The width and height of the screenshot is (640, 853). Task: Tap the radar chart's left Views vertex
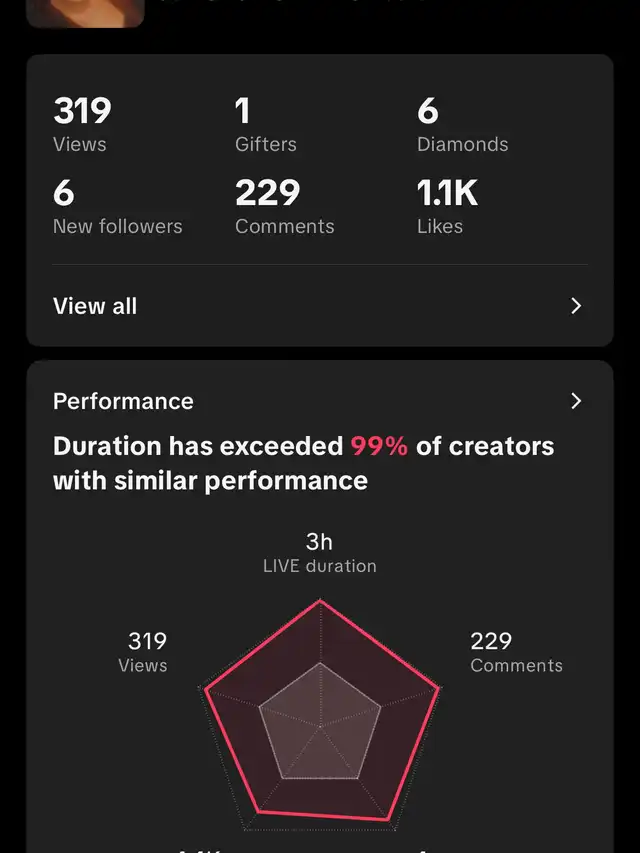click(205, 690)
